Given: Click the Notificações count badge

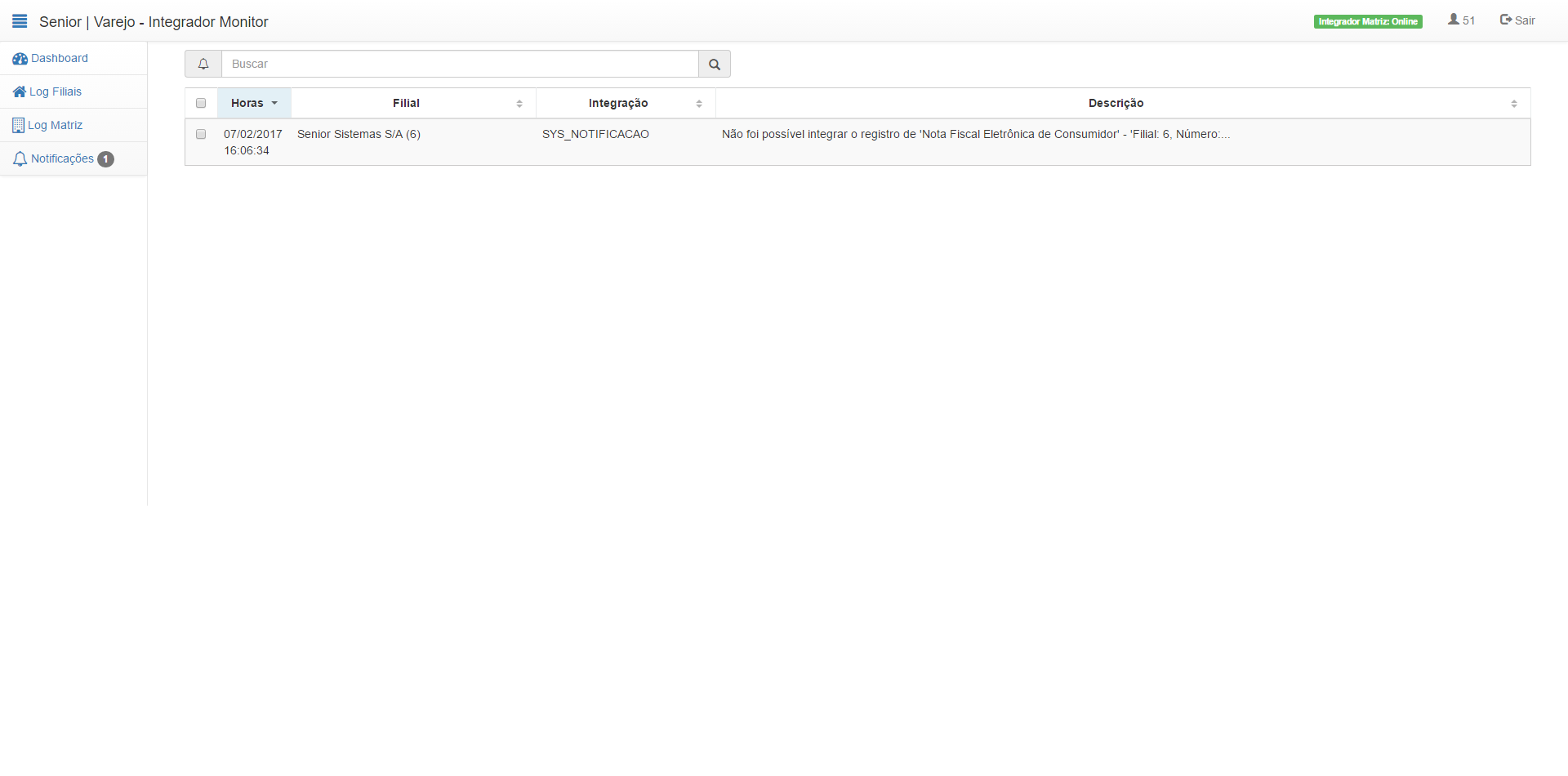Looking at the screenshot, I should pyautogui.click(x=106, y=159).
